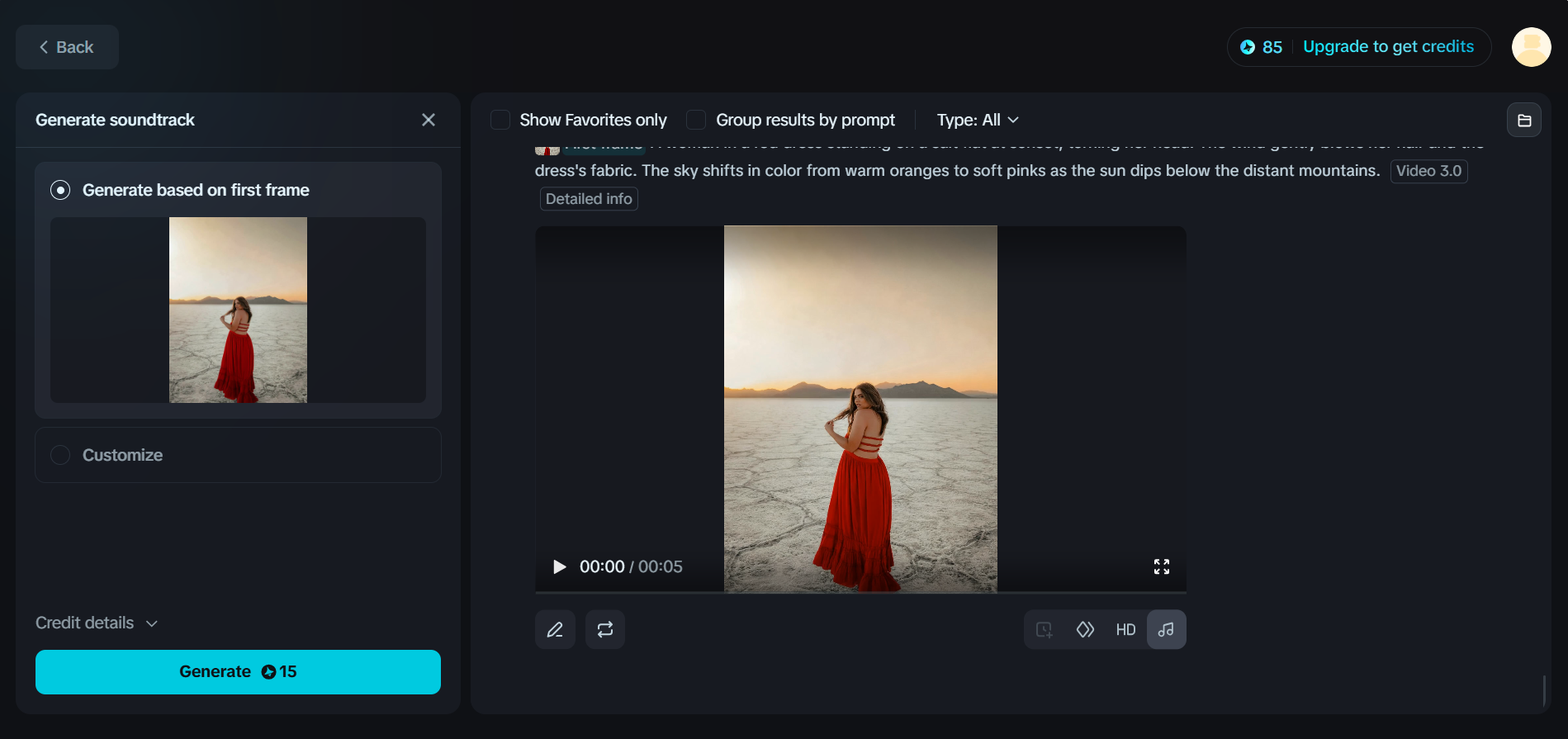Click the Video 3.0 model tag
1568x739 pixels.
tap(1428, 171)
